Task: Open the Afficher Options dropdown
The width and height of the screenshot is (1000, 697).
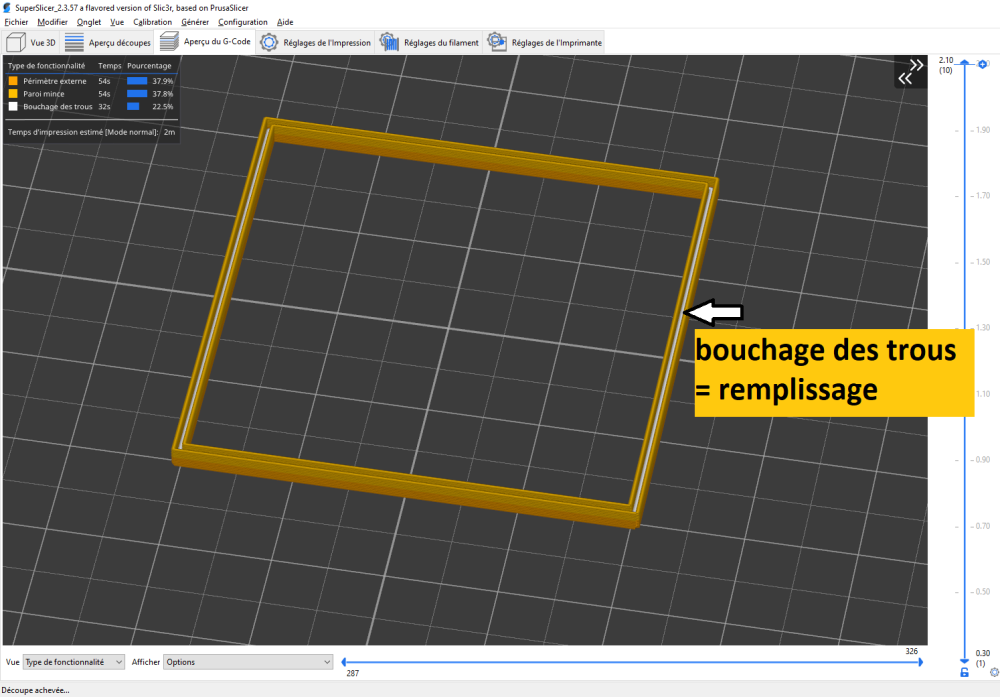Action: 248,662
